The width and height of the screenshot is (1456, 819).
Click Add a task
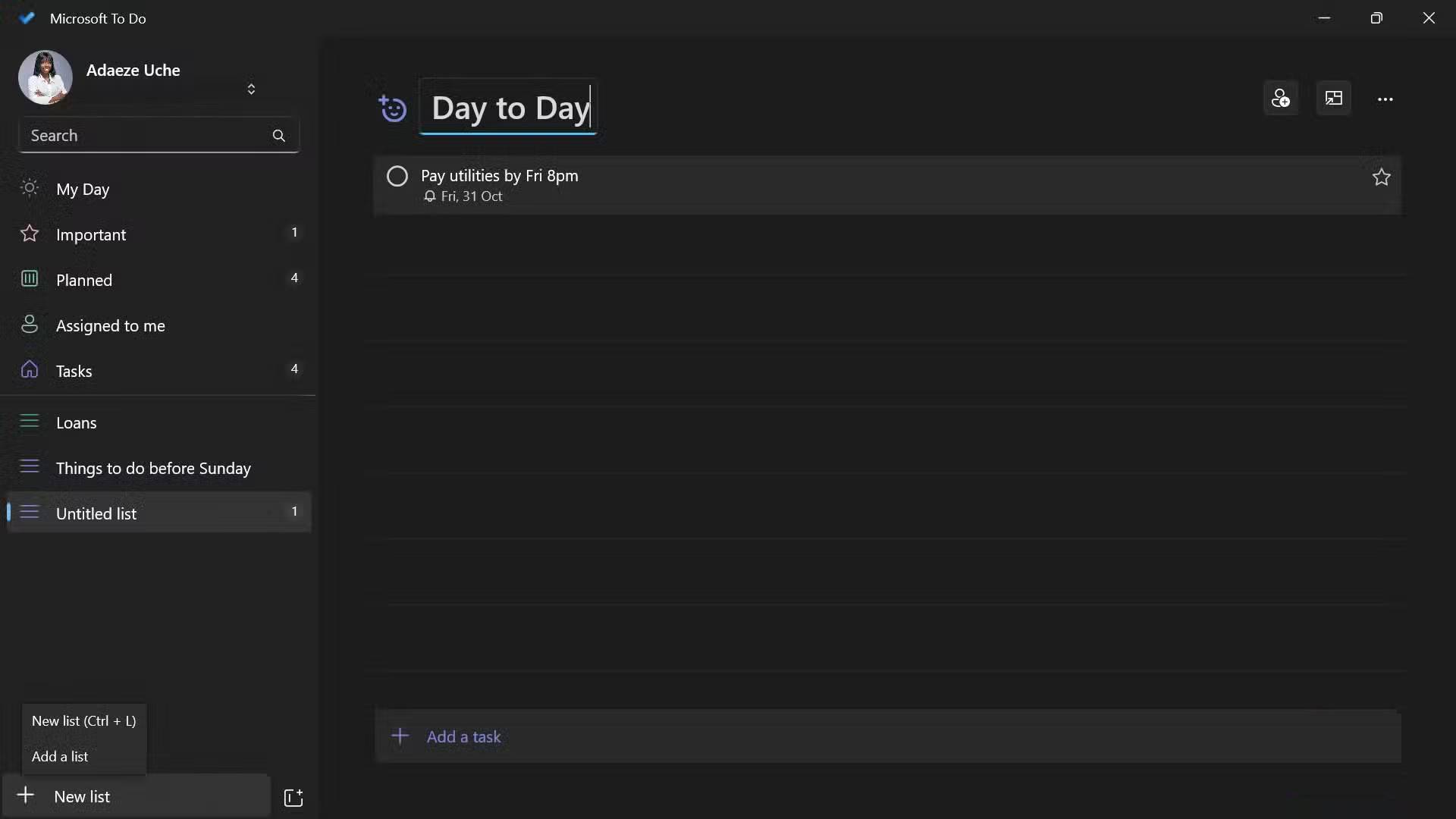pyautogui.click(x=464, y=736)
